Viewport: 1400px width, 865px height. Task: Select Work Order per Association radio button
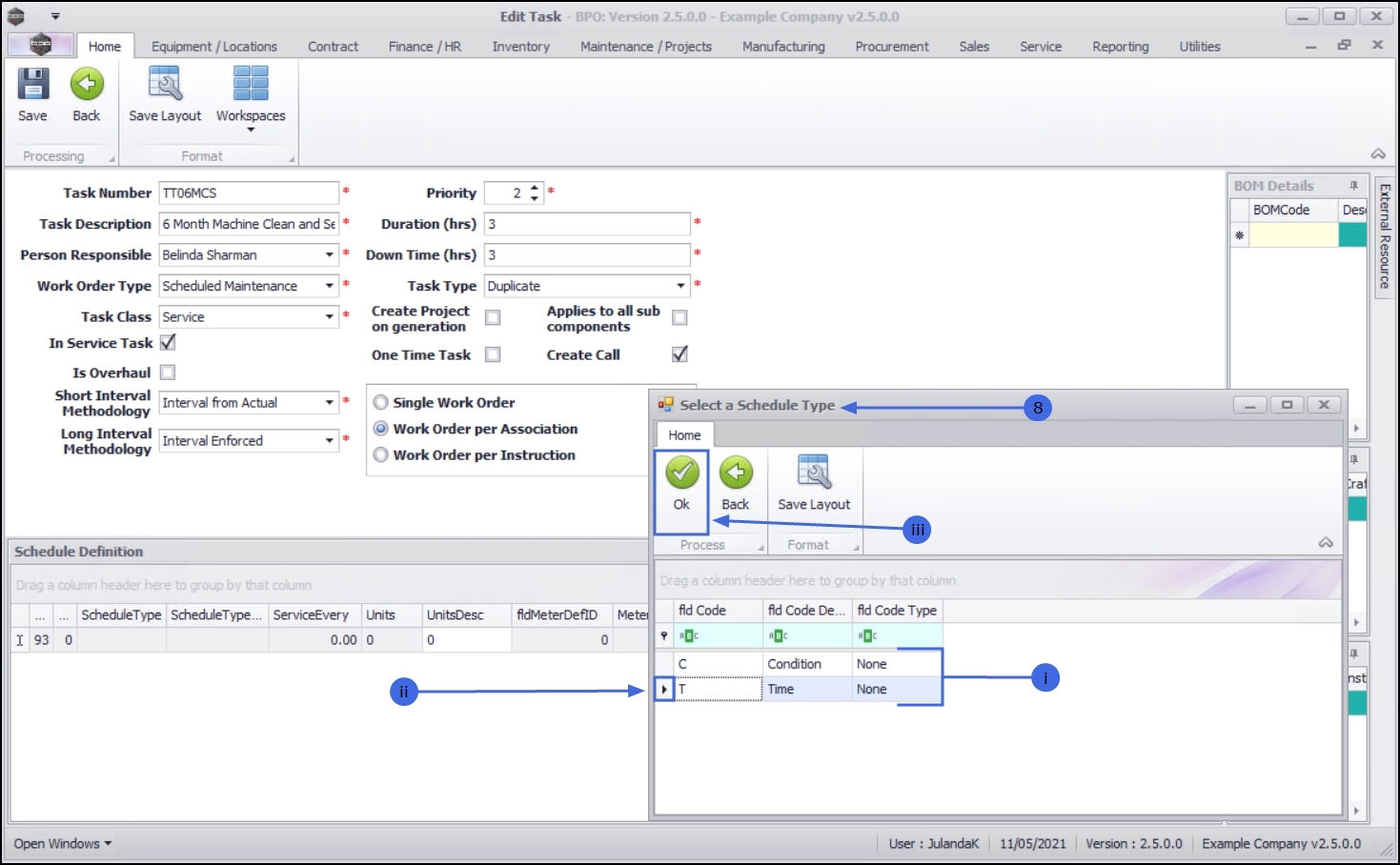381,429
